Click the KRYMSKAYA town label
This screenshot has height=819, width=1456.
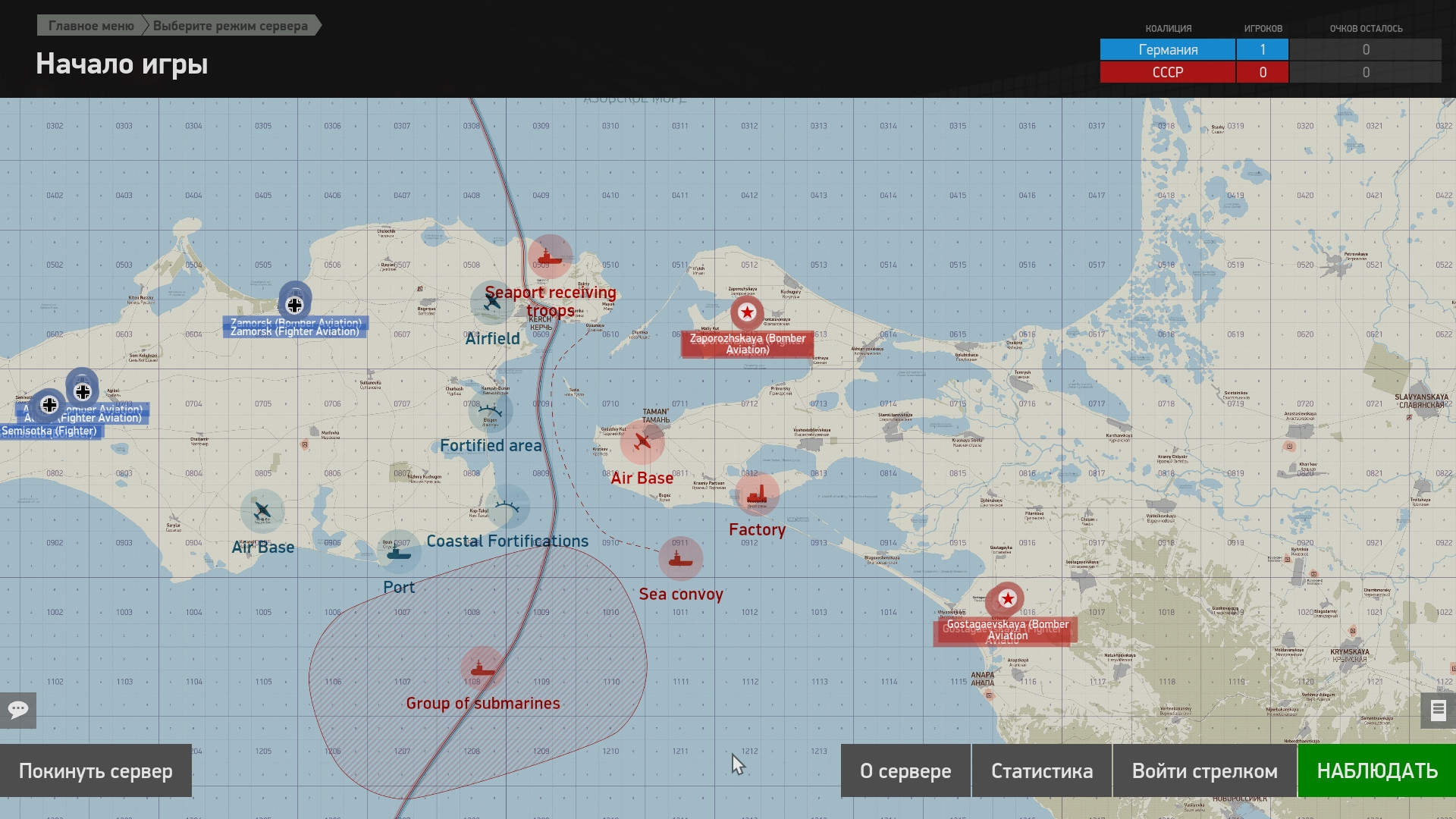pyautogui.click(x=1350, y=656)
